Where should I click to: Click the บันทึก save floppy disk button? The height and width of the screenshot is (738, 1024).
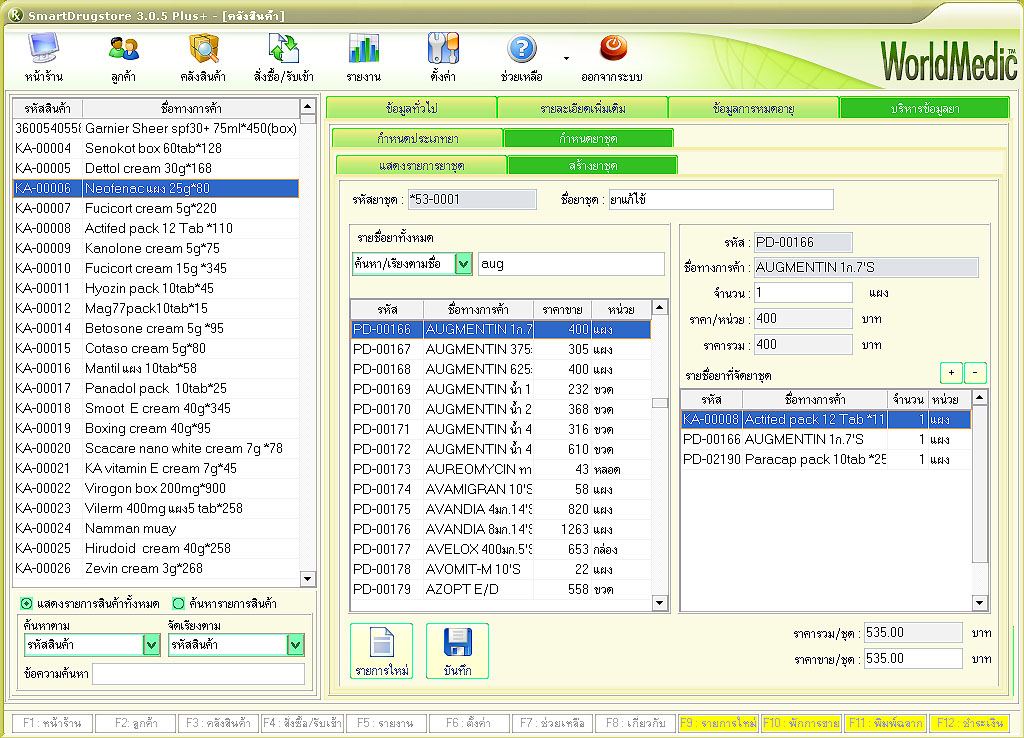point(457,651)
